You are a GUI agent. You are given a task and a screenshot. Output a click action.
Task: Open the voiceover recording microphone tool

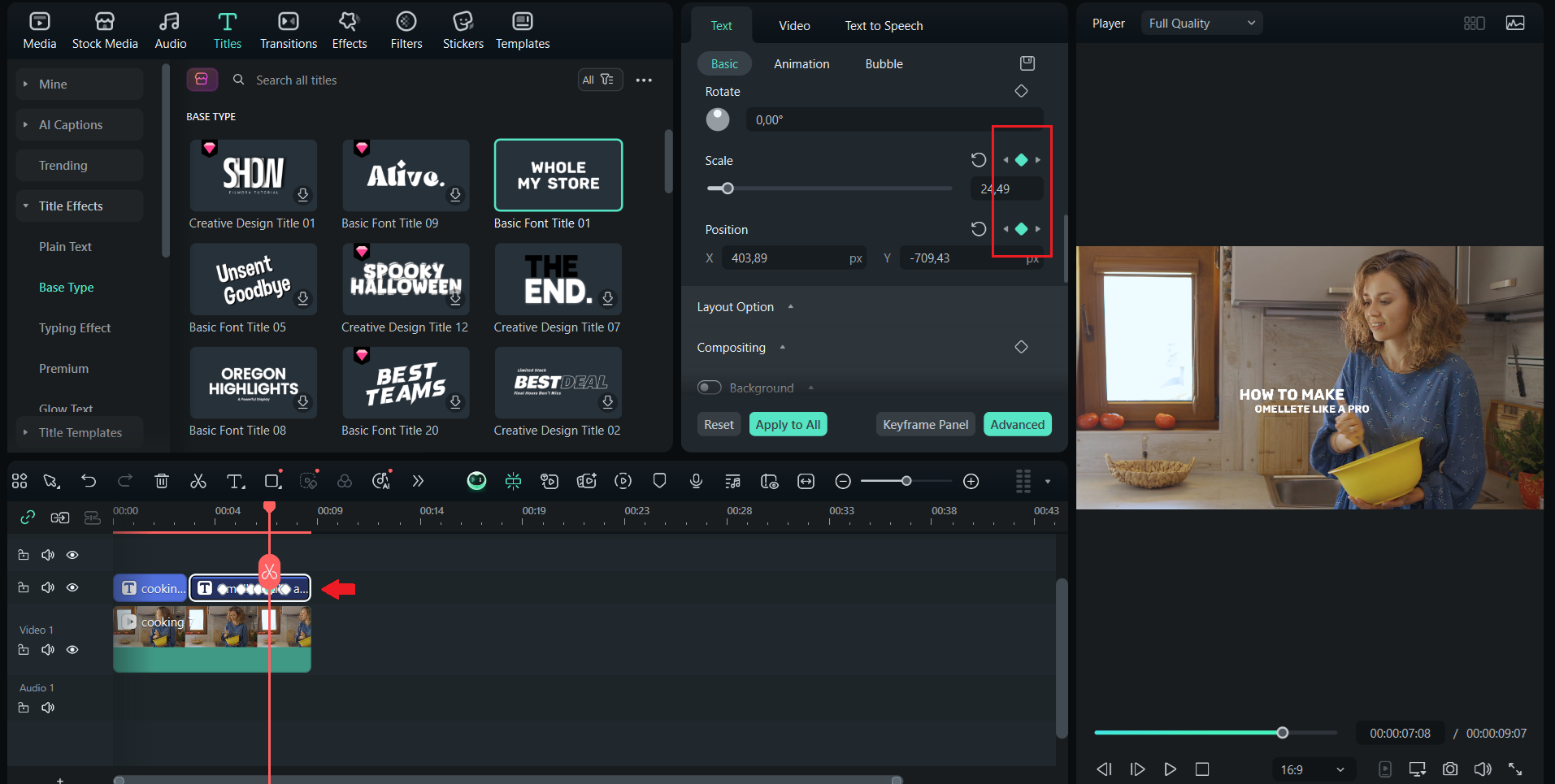[696, 480]
